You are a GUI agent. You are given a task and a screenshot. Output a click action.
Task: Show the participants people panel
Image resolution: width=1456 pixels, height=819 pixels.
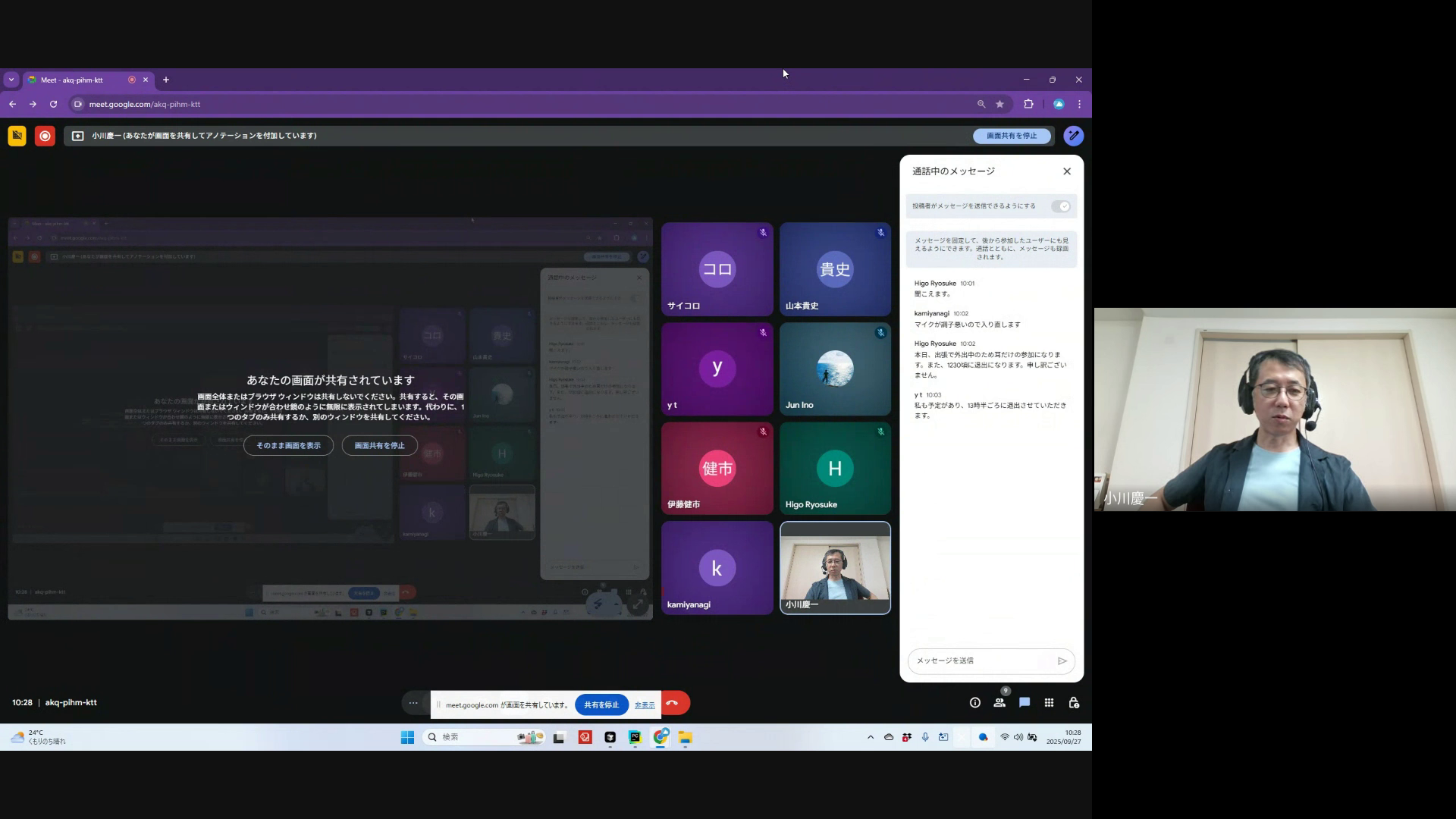[999, 703]
